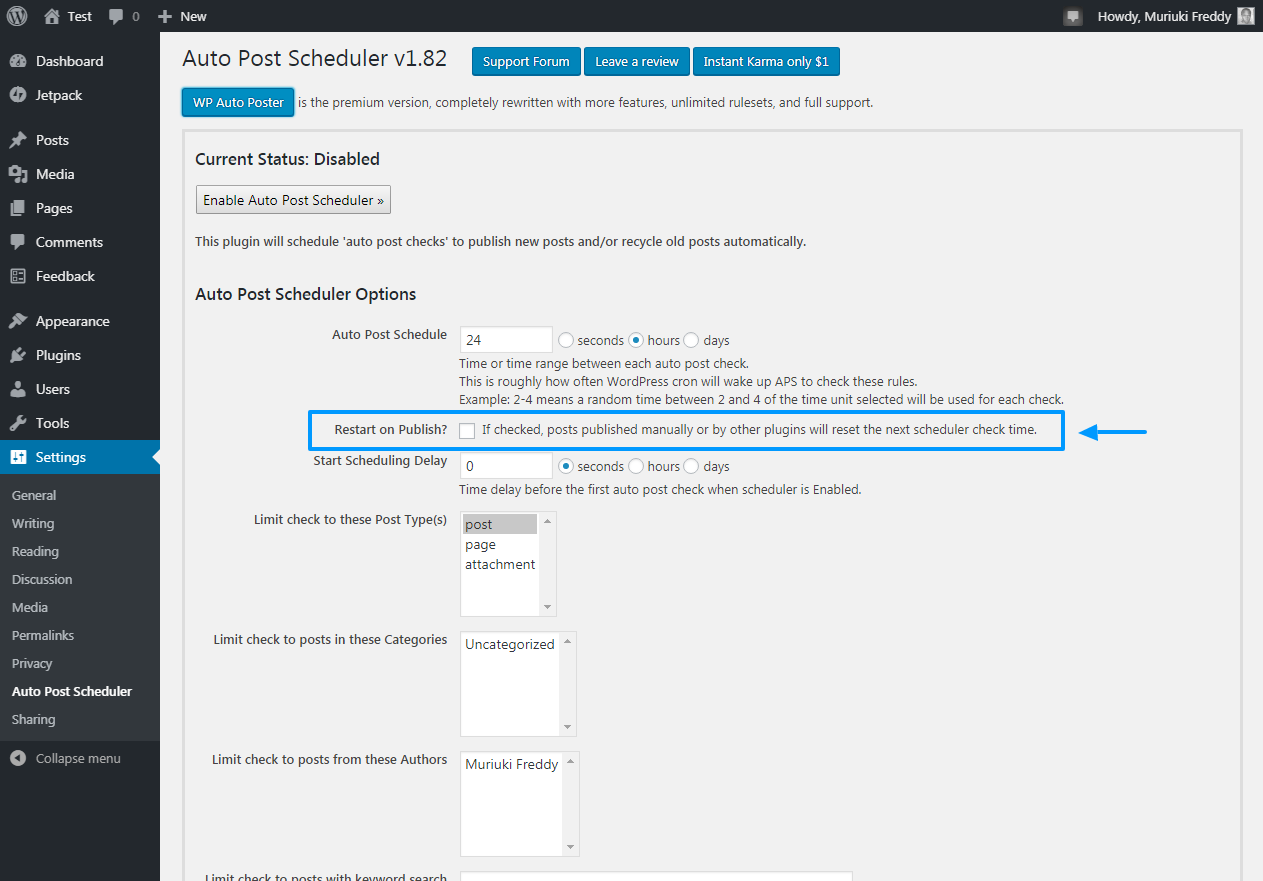This screenshot has width=1263, height=881.
Task: Click the Collapse menu arrow icon
Action: tap(18, 758)
